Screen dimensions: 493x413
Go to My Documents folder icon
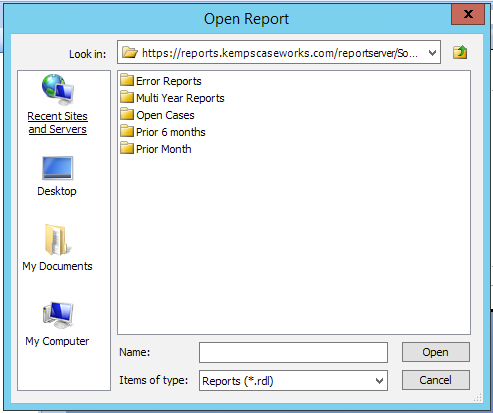point(57,239)
